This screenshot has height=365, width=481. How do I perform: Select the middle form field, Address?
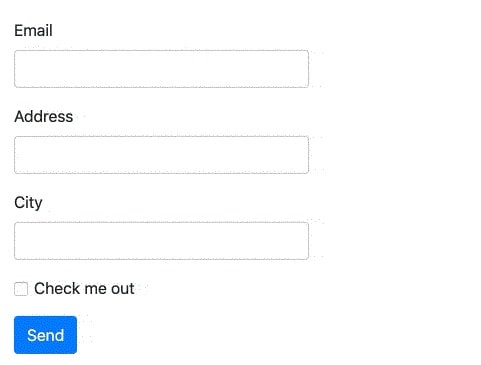click(x=161, y=155)
